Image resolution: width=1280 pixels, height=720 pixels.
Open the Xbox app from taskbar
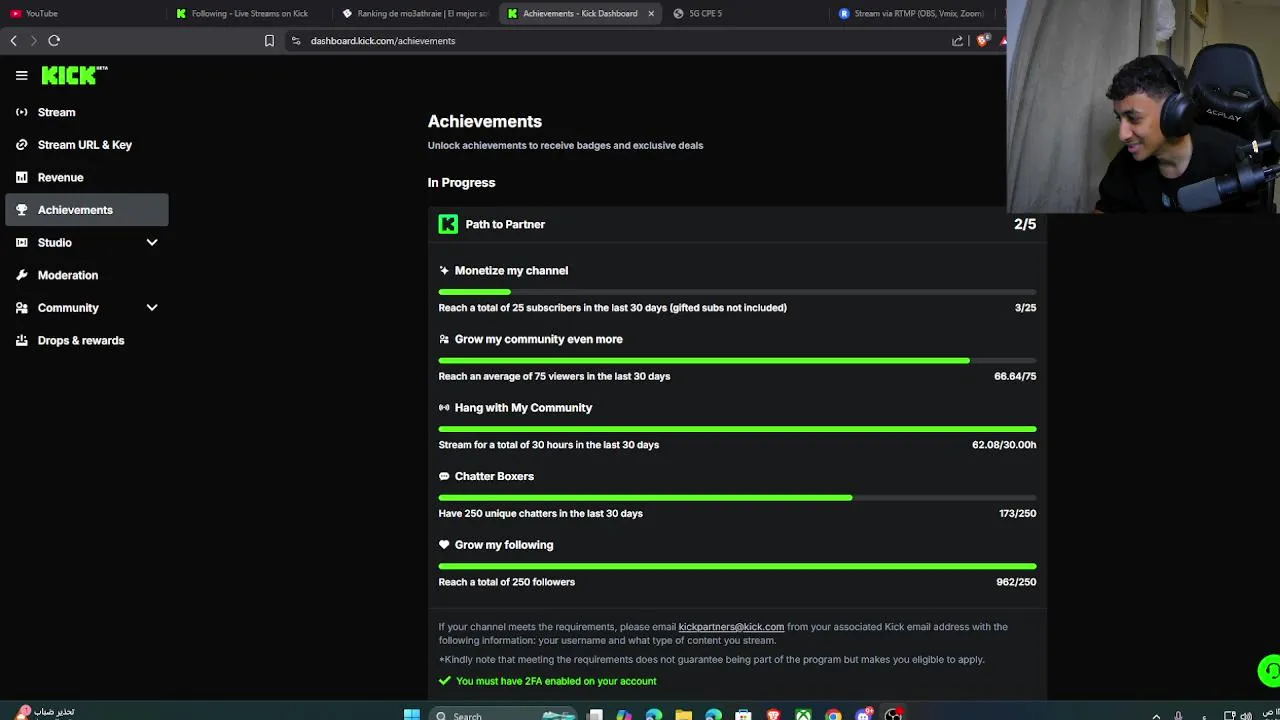[803, 714]
